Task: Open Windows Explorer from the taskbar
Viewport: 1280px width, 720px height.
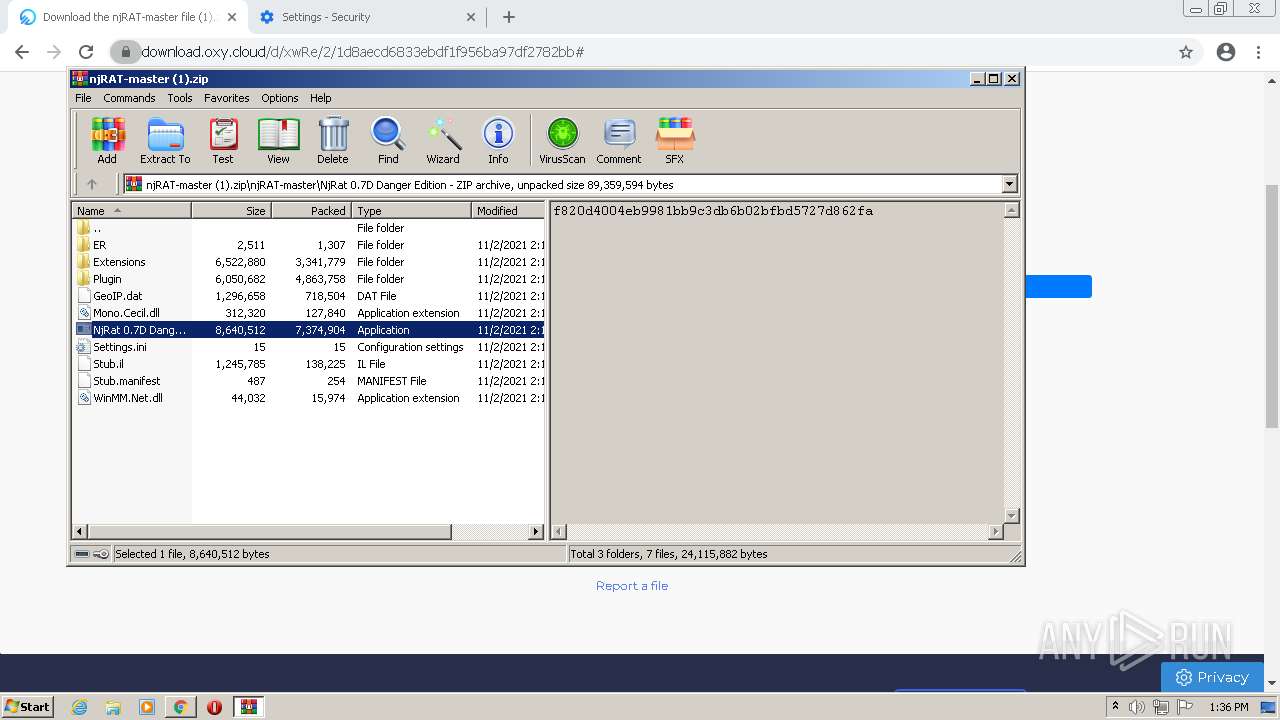Action: pyautogui.click(x=113, y=707)
